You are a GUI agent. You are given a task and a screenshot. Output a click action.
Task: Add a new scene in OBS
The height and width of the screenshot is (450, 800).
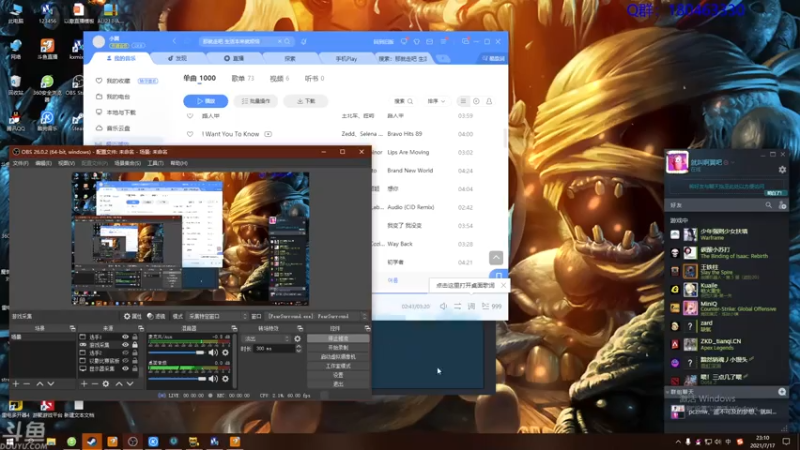point(16,384)
